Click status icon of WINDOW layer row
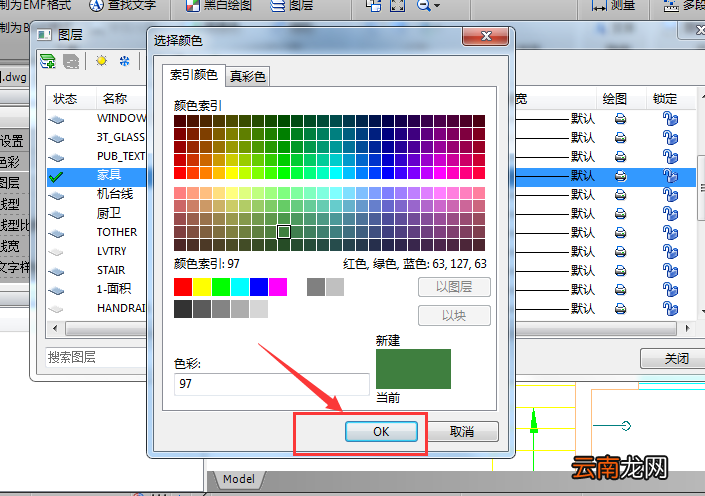The width and height of the screenshot is (705, 496). coord(56,119)
